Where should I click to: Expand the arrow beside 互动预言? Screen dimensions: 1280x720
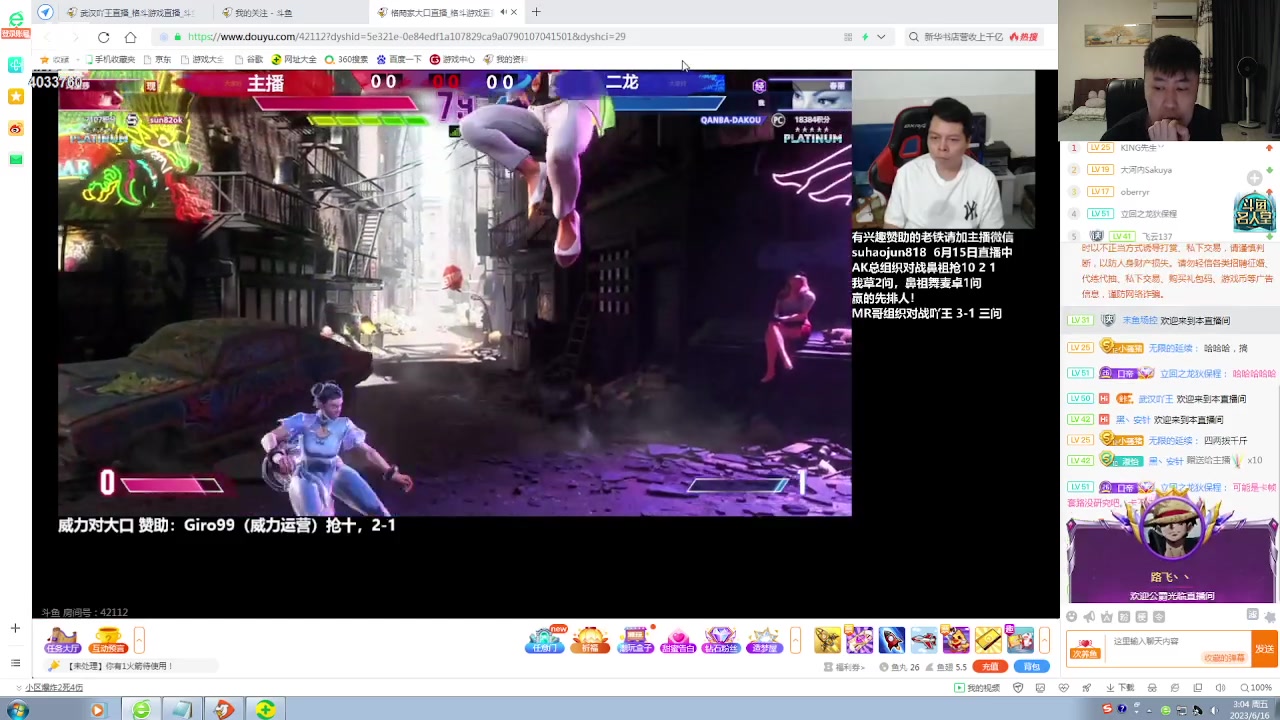[x=139, y=641]
